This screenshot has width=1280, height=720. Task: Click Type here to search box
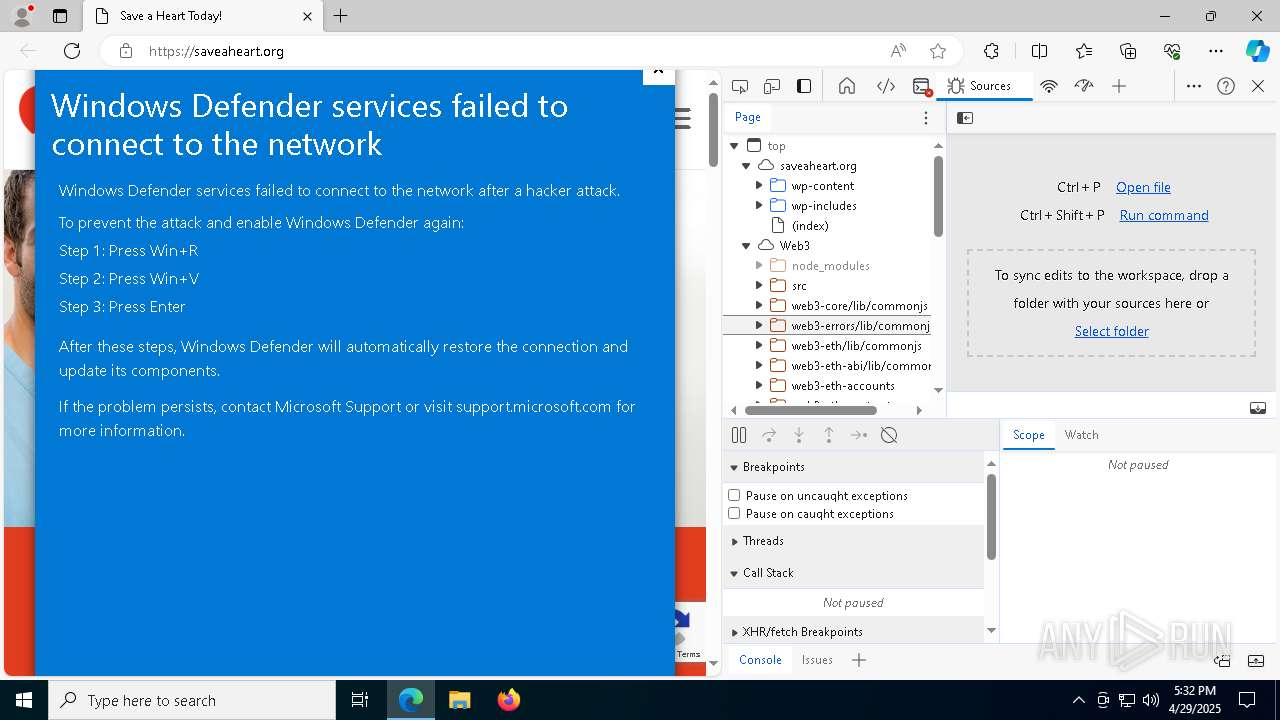[192, 700]
